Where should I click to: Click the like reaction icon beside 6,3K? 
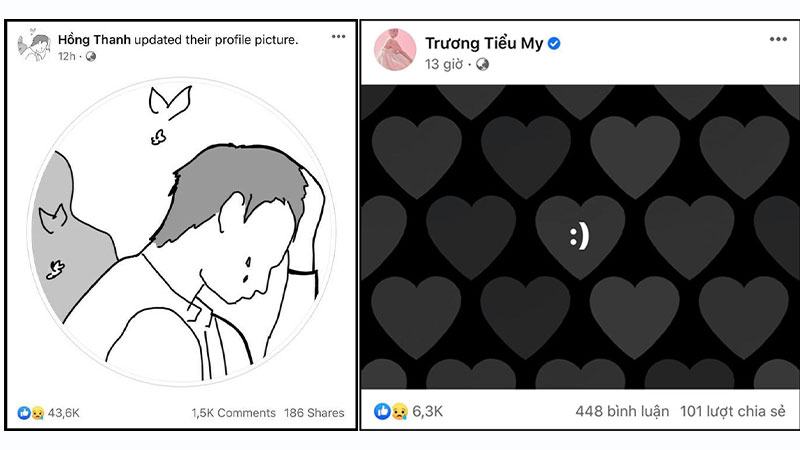point(382,411)
